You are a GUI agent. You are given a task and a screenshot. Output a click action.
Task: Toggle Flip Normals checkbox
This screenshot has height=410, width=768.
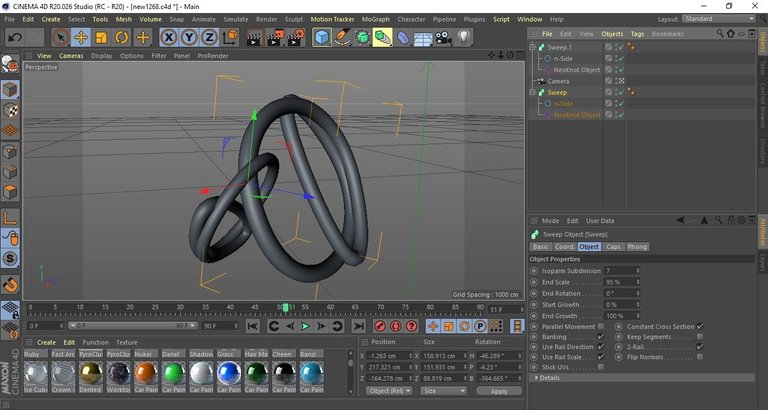700,357
